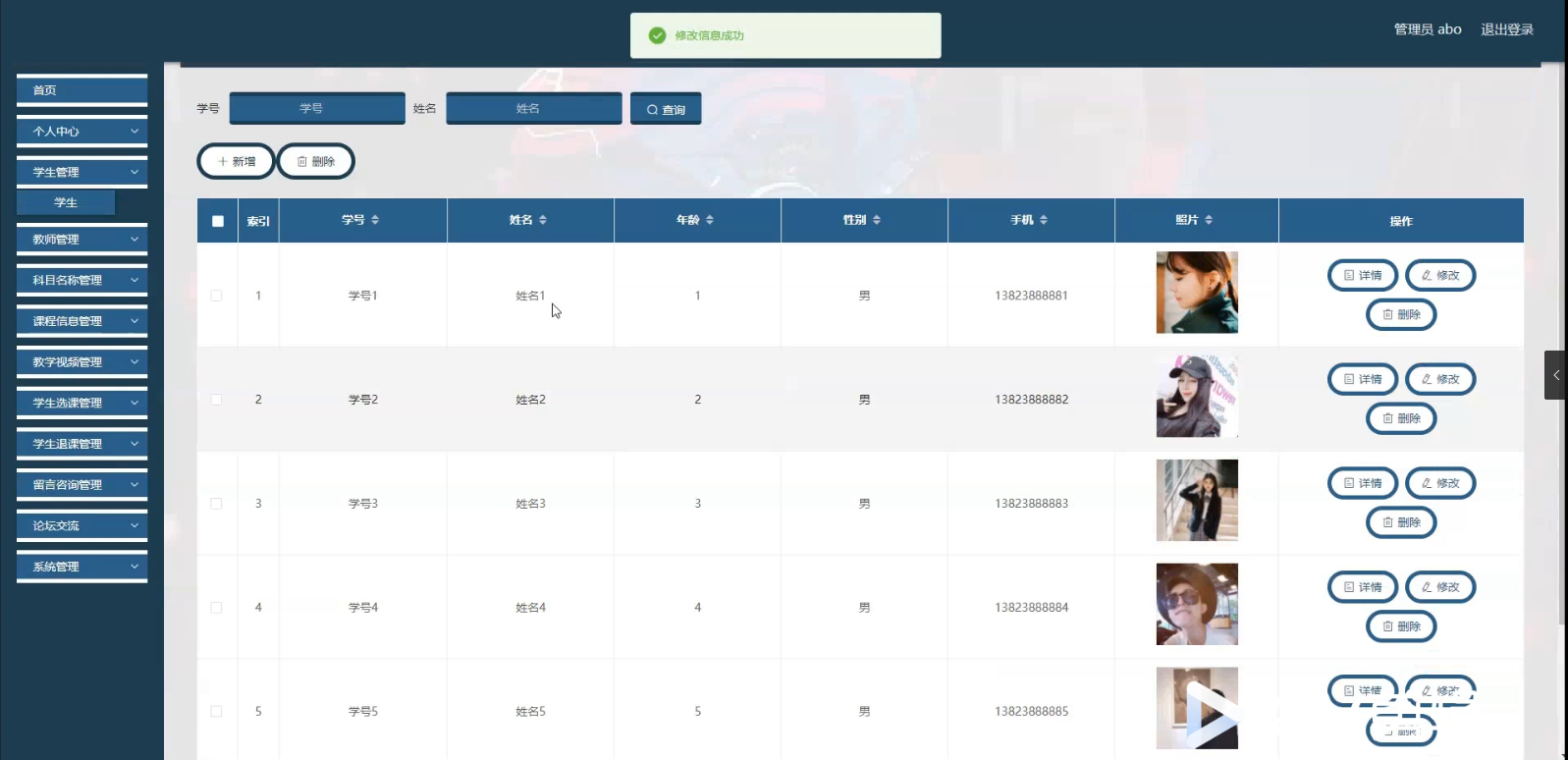Edit row 2 with the 修改 button
Image resolution: width=1568 pixels, height=760 pixels.
1439,380
